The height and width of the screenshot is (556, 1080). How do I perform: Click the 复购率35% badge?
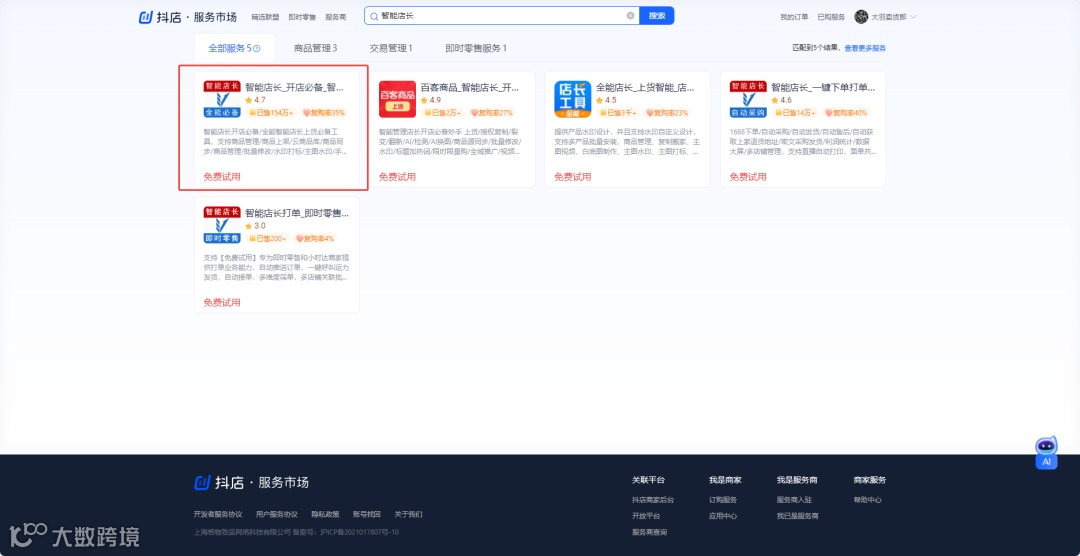point(323,112)
